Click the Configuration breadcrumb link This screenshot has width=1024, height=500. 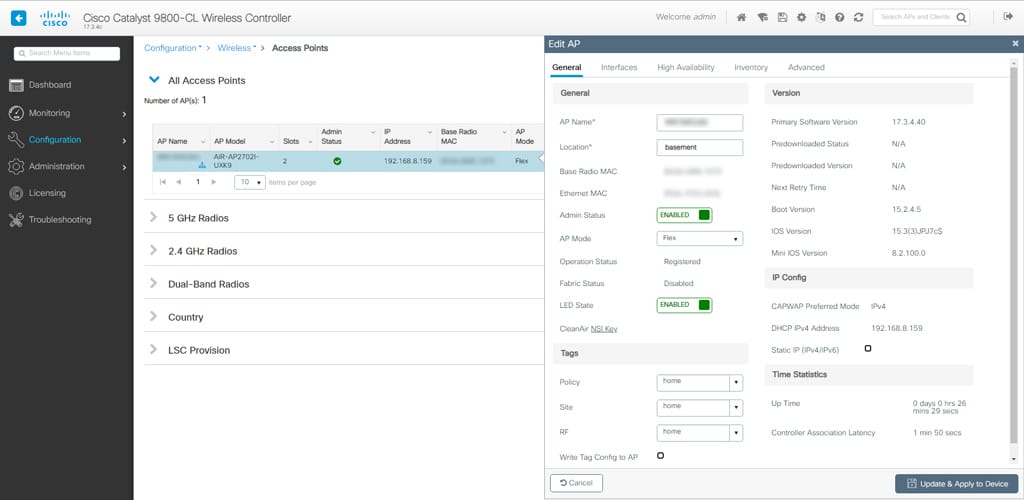pyautogui.click(x=170, y=48)
